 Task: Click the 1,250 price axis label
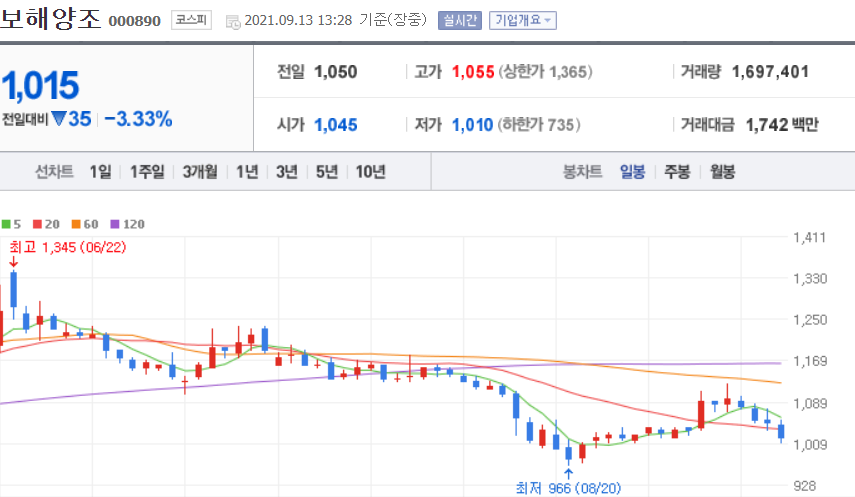point(810,320)
